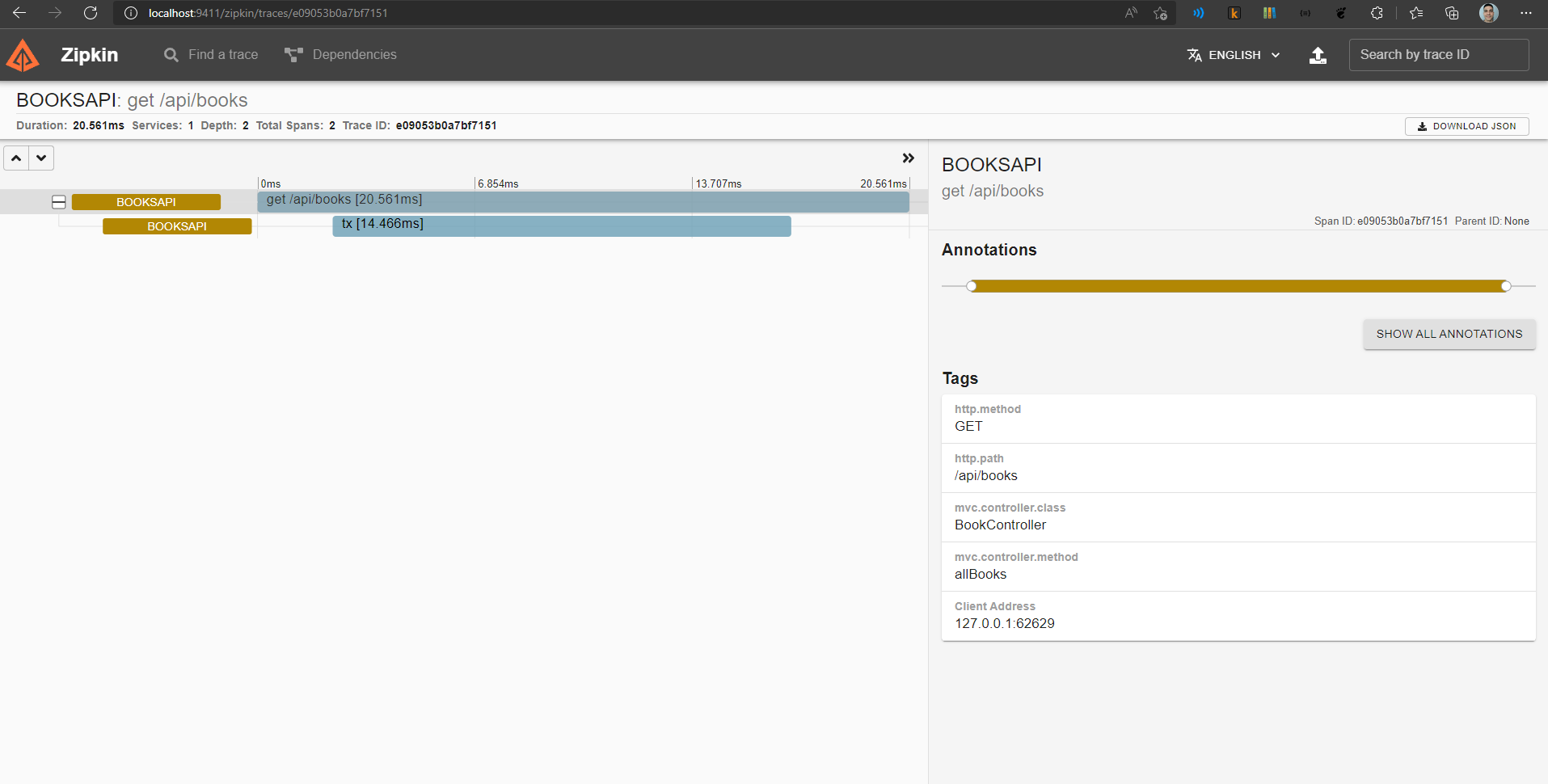Select the tx 14.466ms span bar
This screenshot has height=784, width=1548.
pyautogui.click(x=562, y=226)
